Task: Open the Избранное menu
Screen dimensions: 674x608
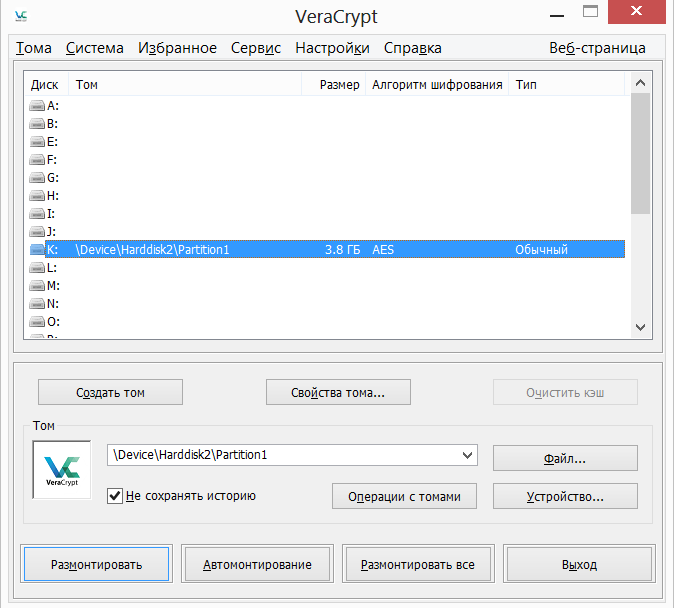Action: 177,48
